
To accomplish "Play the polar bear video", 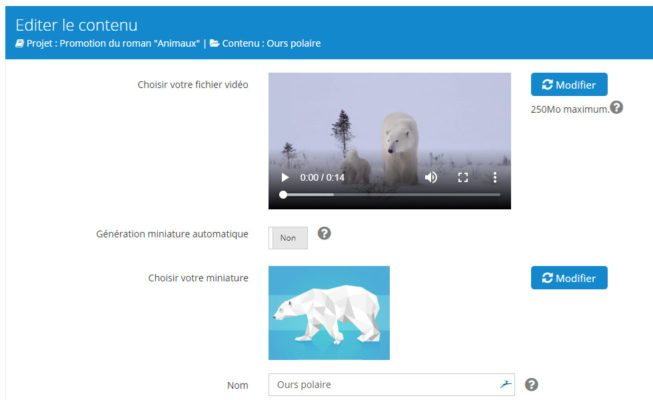I will pos(285,178).
